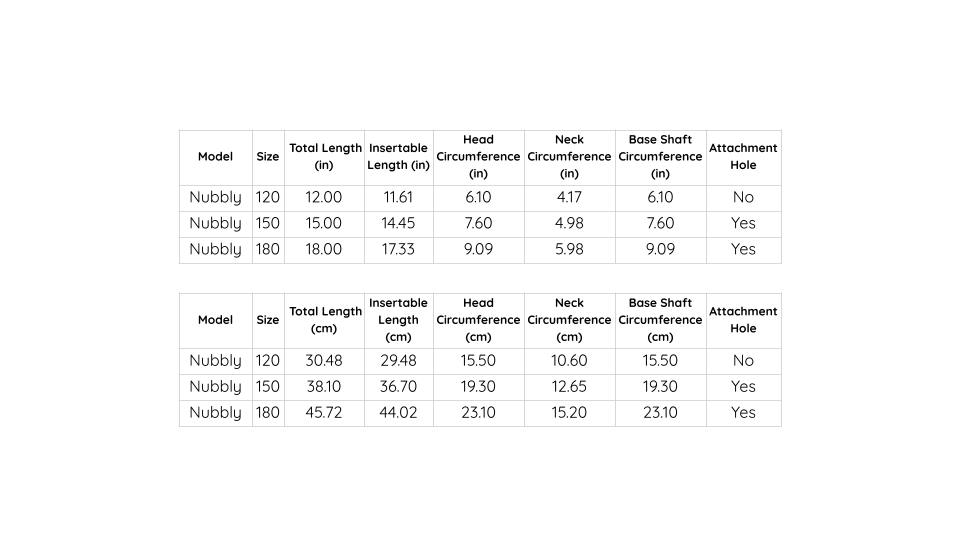The image size is (960, 540).
Task: Click the Head Circumference (in) header
Action: point(478,157)
